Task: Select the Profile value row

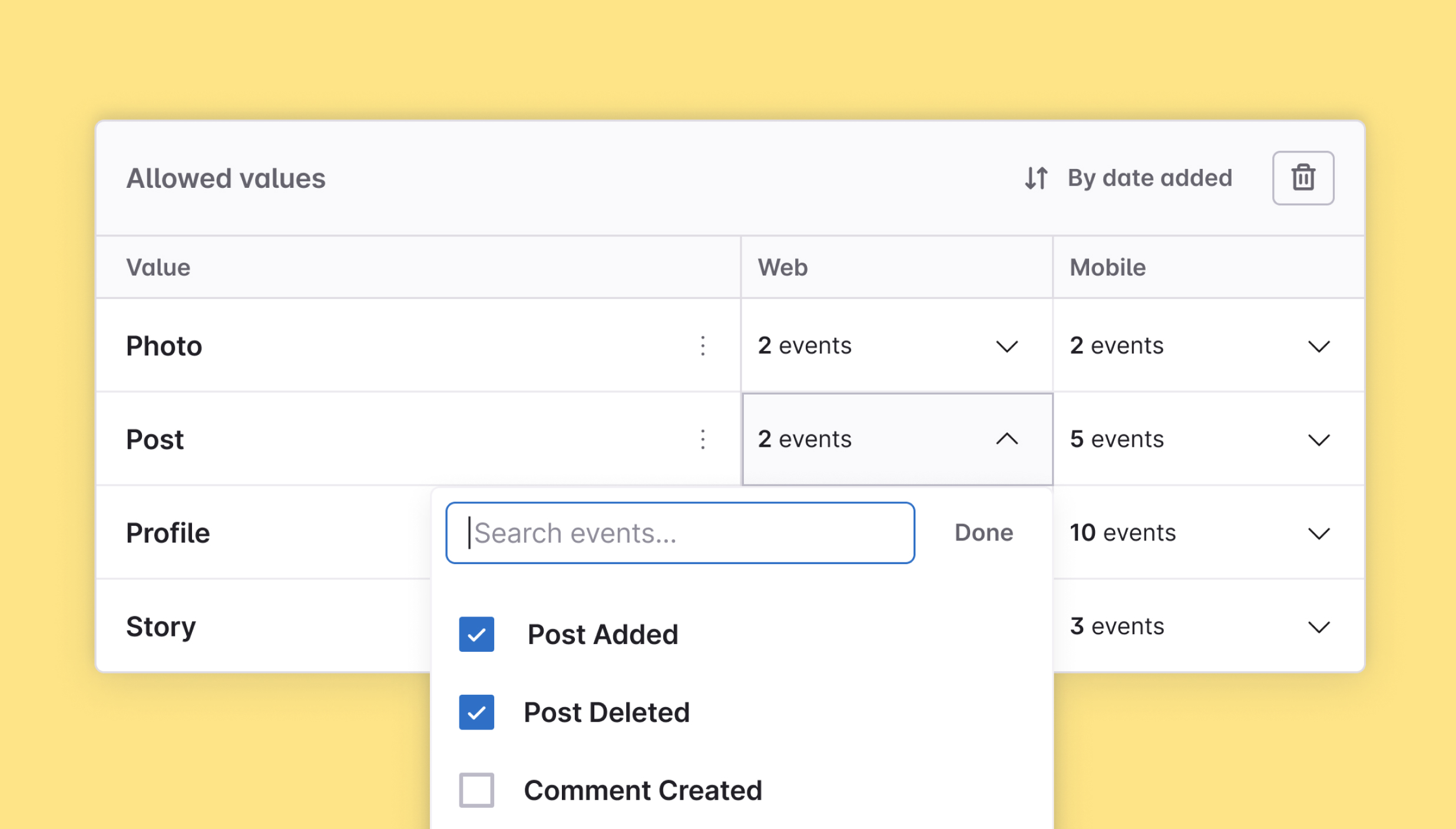Action: [x=168, y=533]
